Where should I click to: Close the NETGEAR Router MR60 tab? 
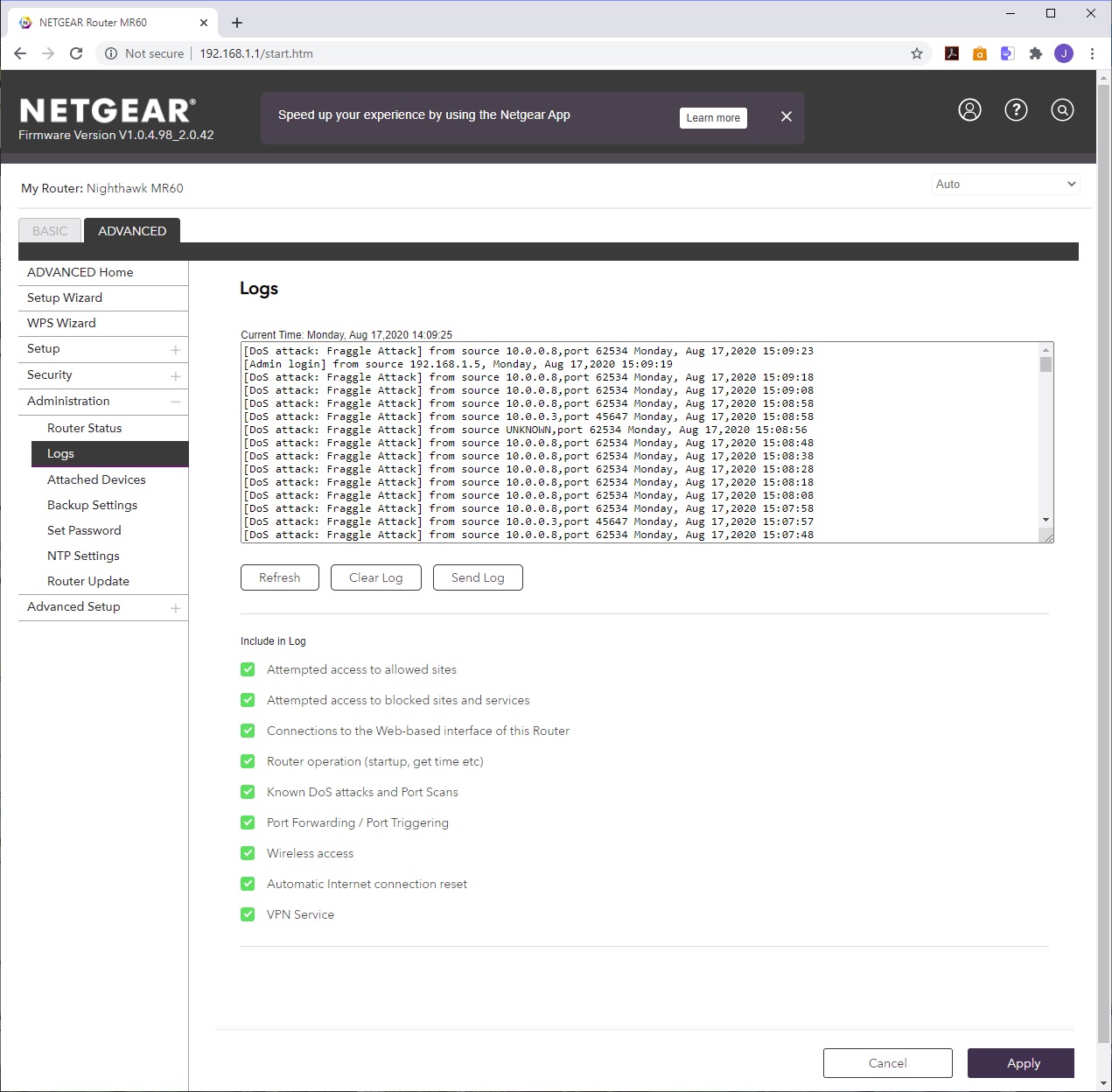click(x=204, y=23)
